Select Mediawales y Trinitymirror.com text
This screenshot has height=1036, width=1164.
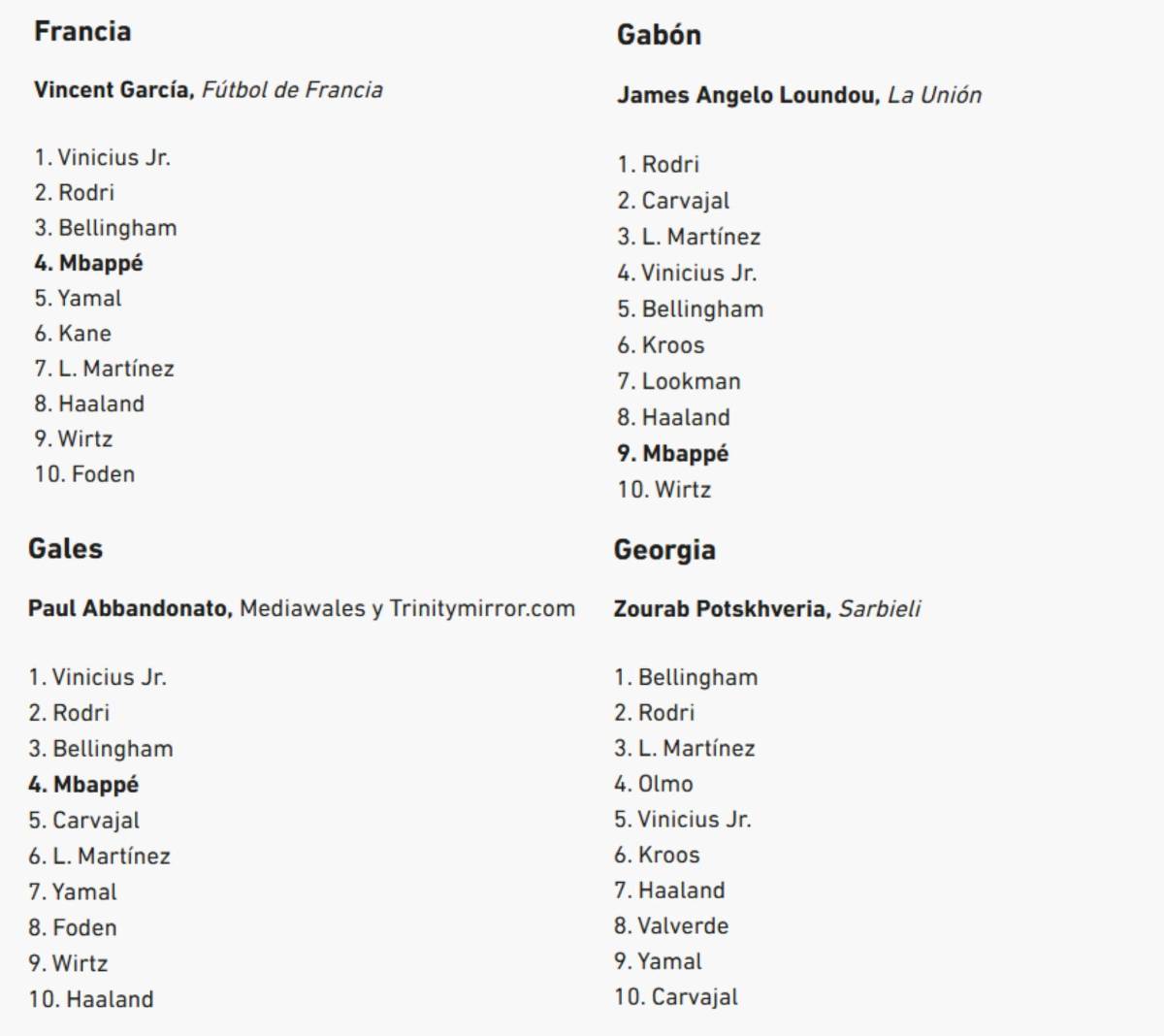[x=407, y=608]
